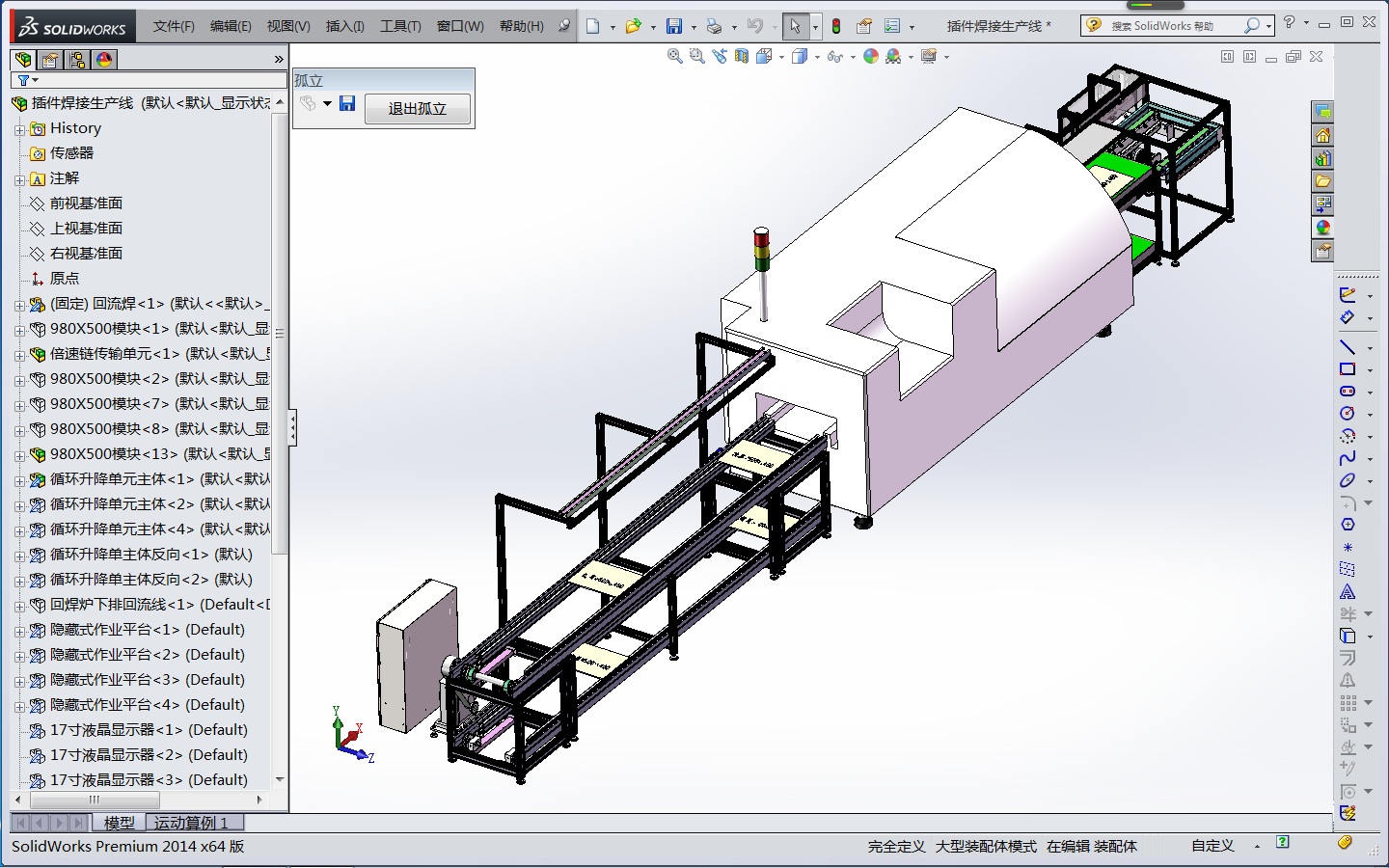
Task: Click the feature tree vertical scrollbar
Action: [280, 333]
